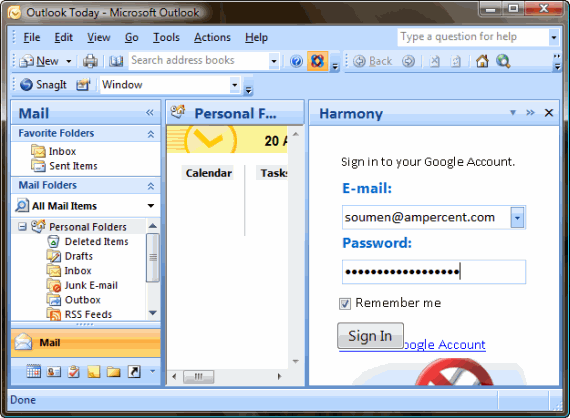
Task: Open the Edit menu
Action: 64,37
